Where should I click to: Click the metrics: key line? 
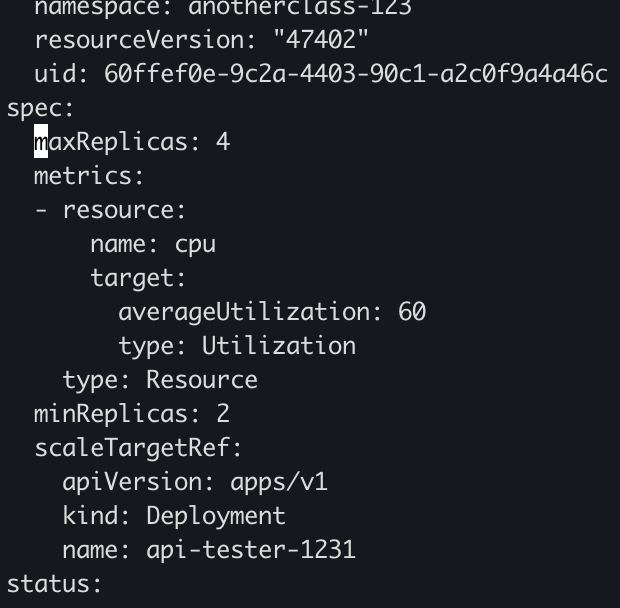click(89, 176)
